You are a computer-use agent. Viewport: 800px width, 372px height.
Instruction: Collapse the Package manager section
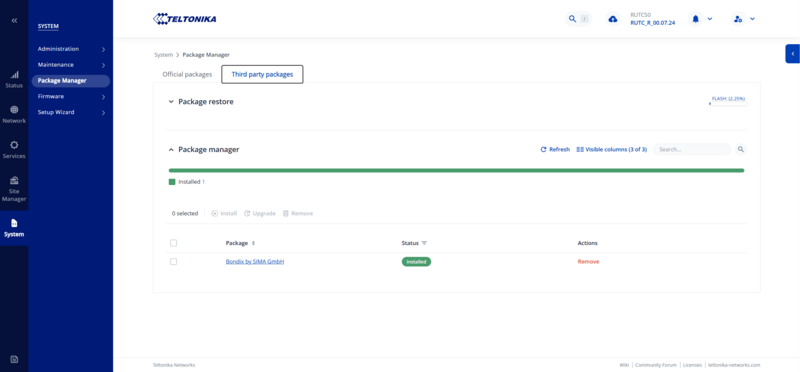point(171,150)
